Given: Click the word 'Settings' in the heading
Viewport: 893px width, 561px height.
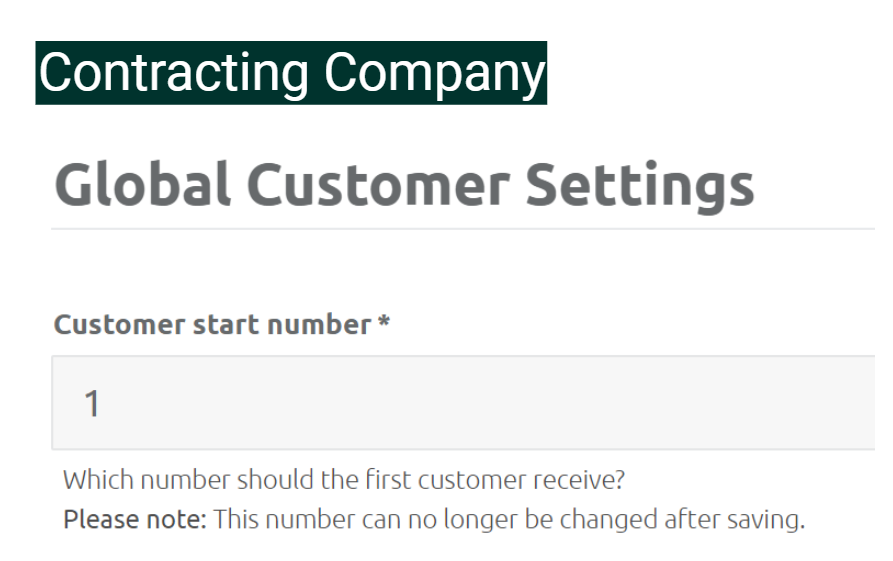Looking at the screenshot, I should pos(640,187).
